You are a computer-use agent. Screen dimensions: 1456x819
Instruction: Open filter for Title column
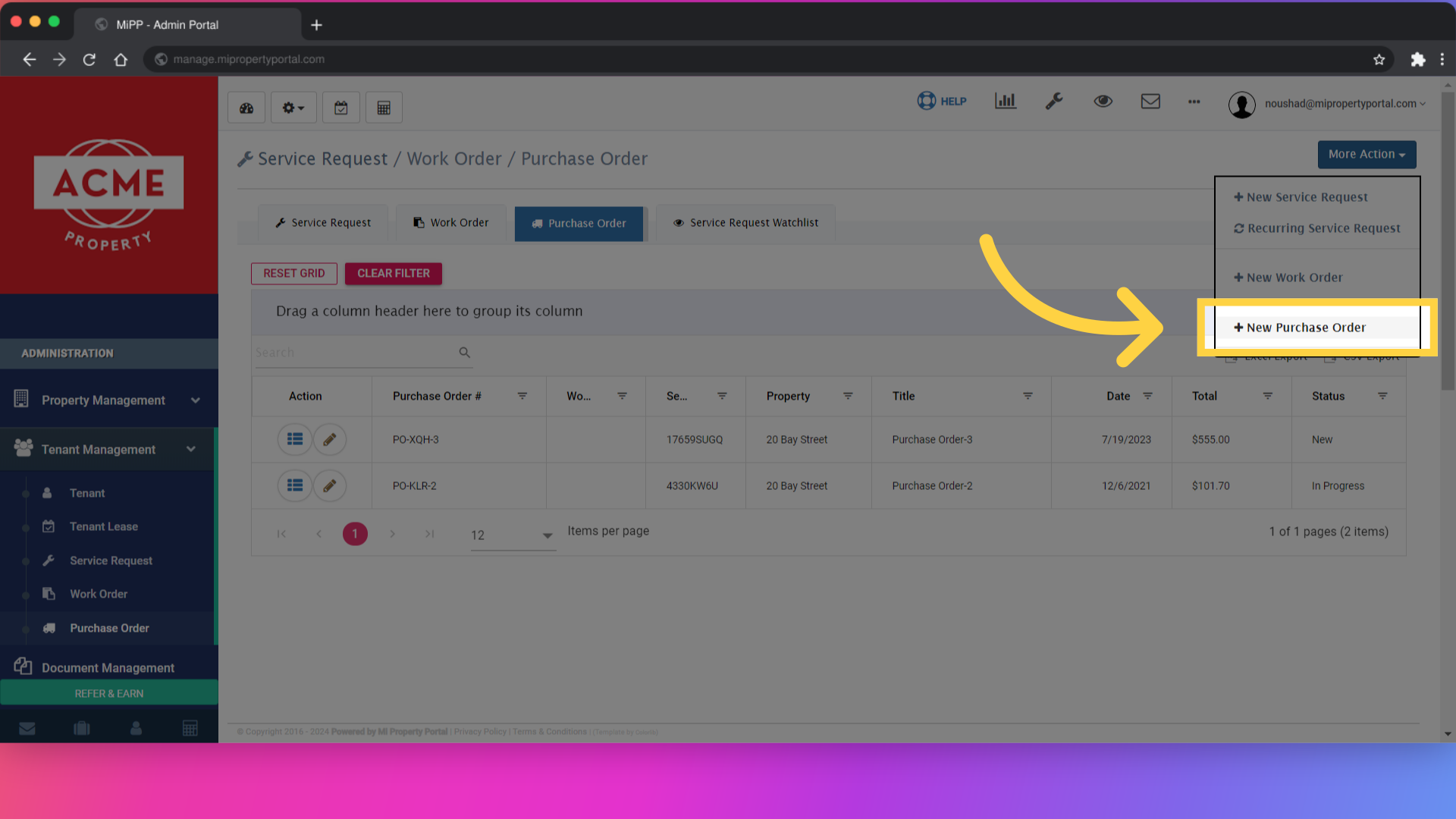click(1028, 396)
